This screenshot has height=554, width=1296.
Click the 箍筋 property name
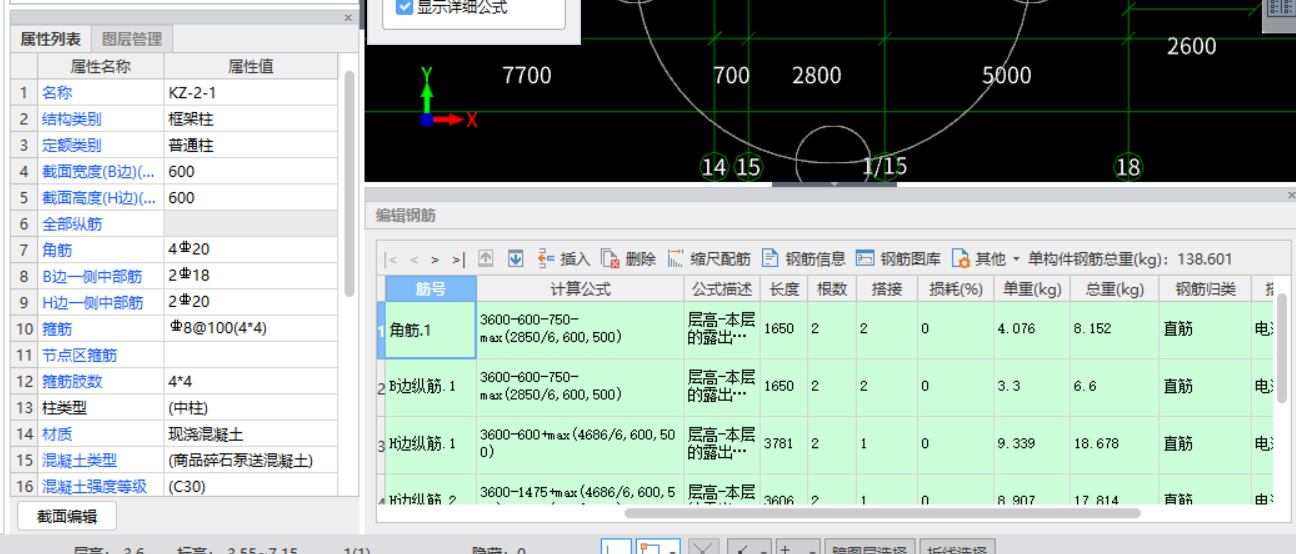tap(57, 329)
